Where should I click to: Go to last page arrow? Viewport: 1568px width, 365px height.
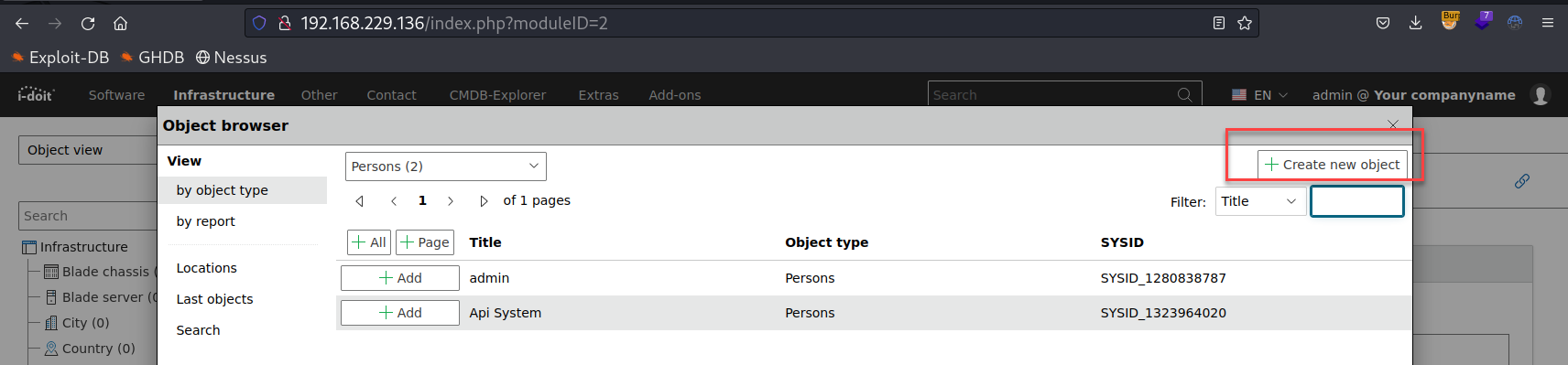tap(484, 201)
